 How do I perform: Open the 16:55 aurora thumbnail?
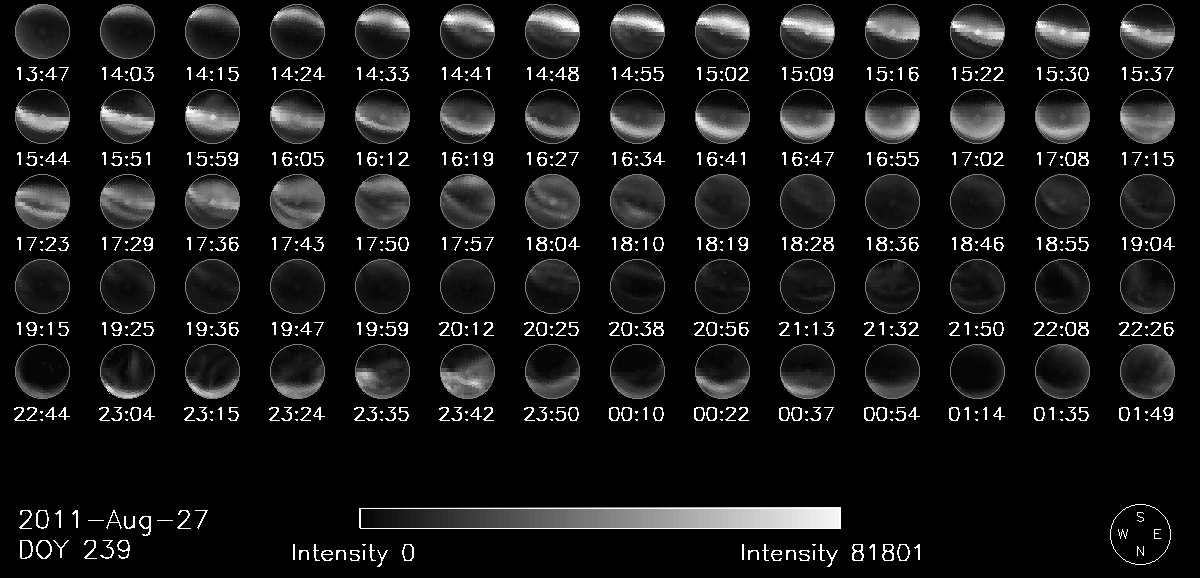(x=892, y=116)
